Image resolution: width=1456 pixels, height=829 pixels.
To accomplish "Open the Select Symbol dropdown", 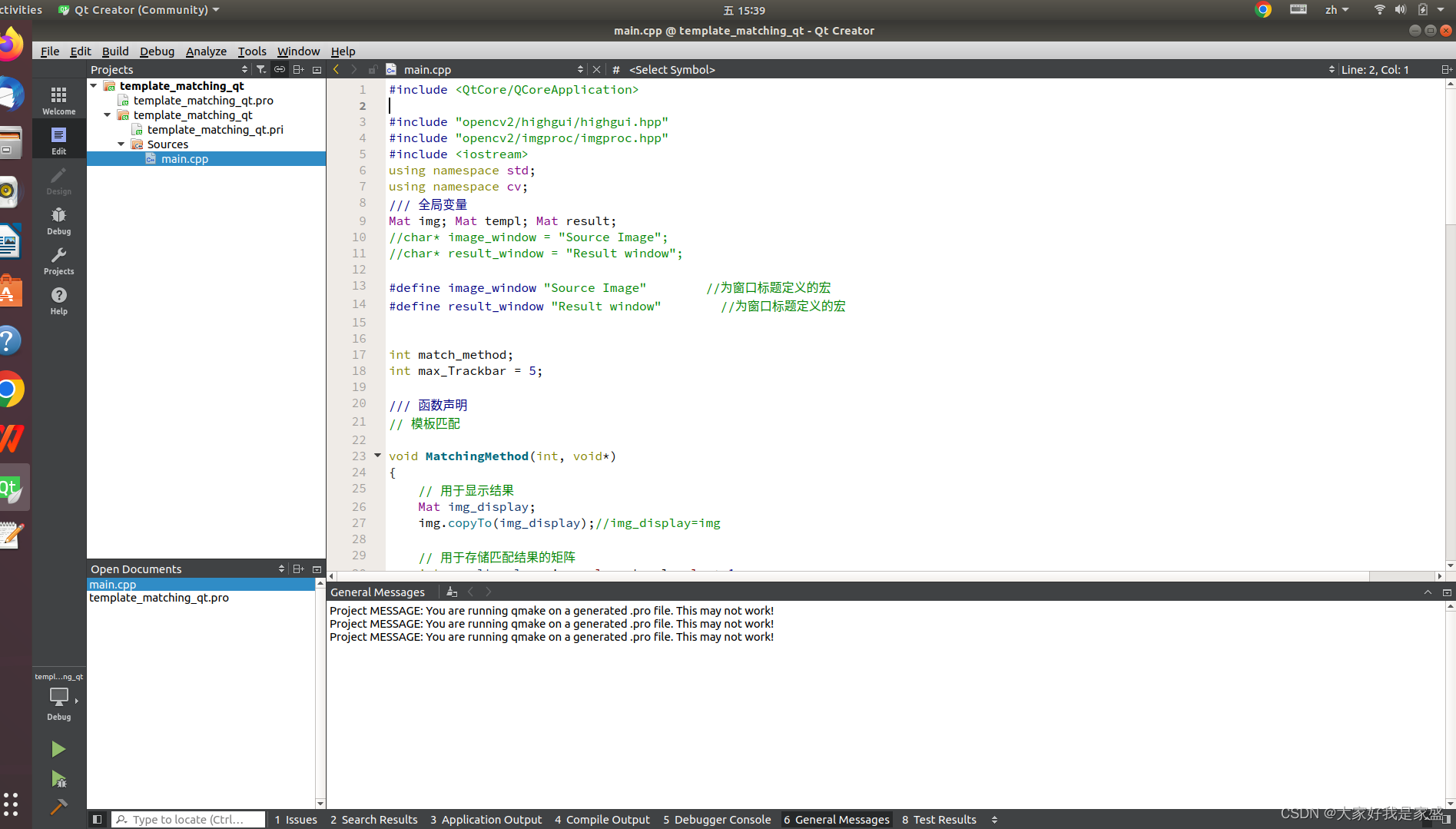I will coord(1332,69).
